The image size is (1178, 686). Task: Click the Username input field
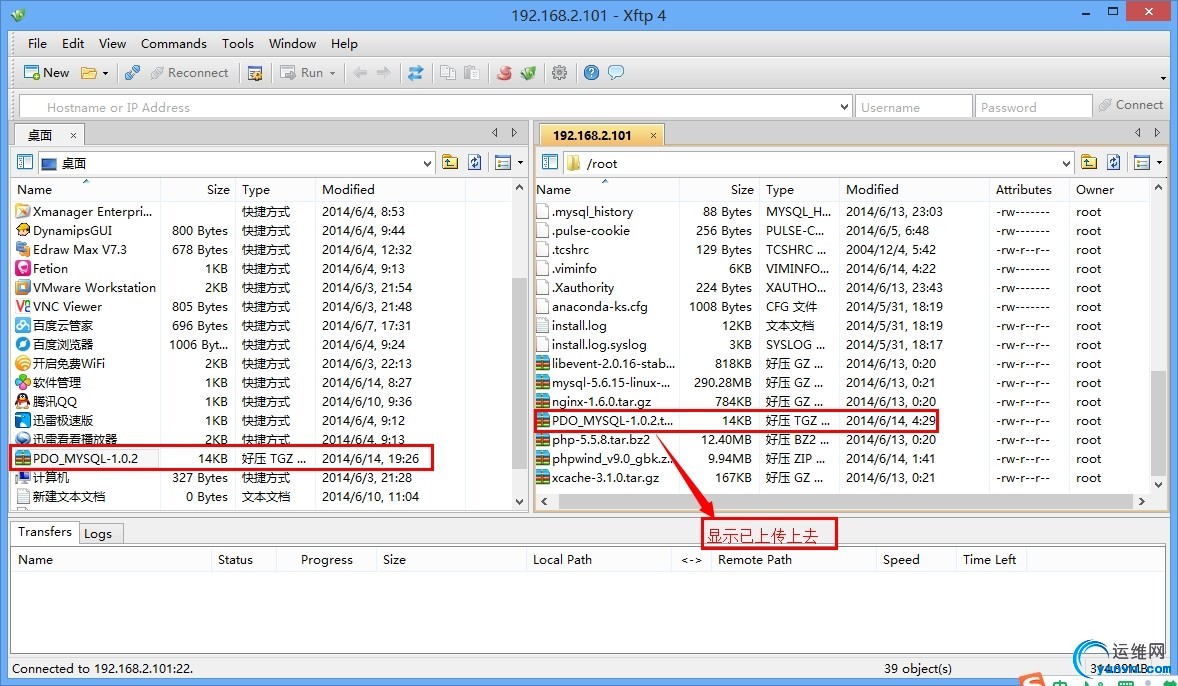(913, 107)
